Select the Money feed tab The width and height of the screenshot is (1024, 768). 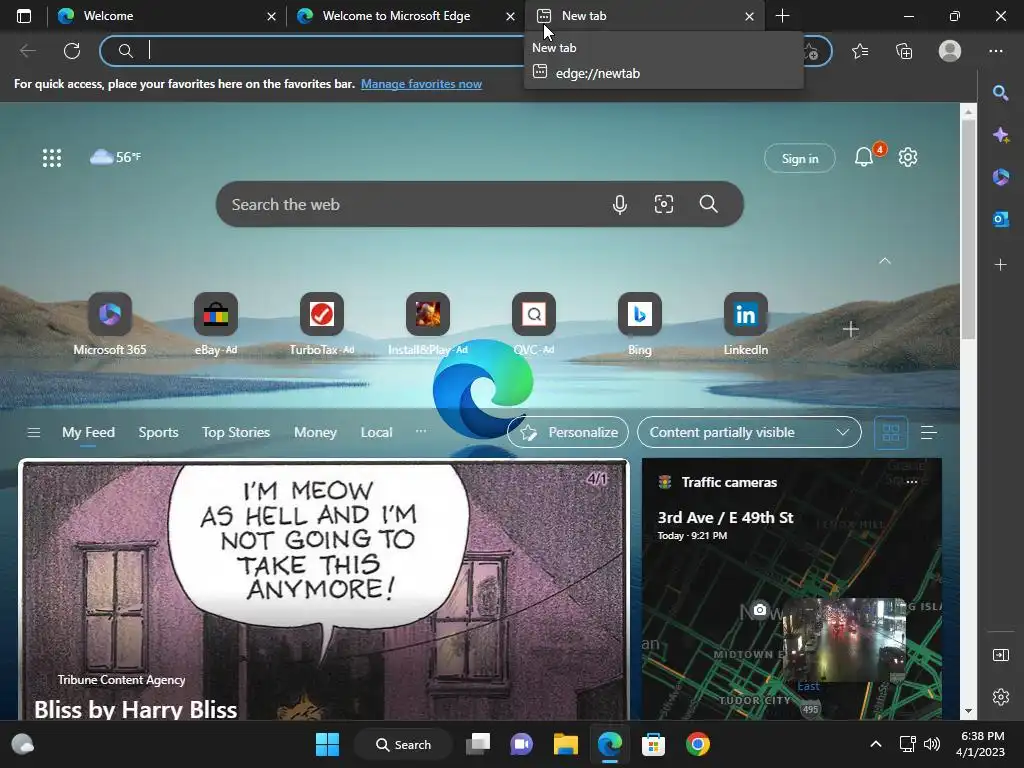click(x=315, y=432)
